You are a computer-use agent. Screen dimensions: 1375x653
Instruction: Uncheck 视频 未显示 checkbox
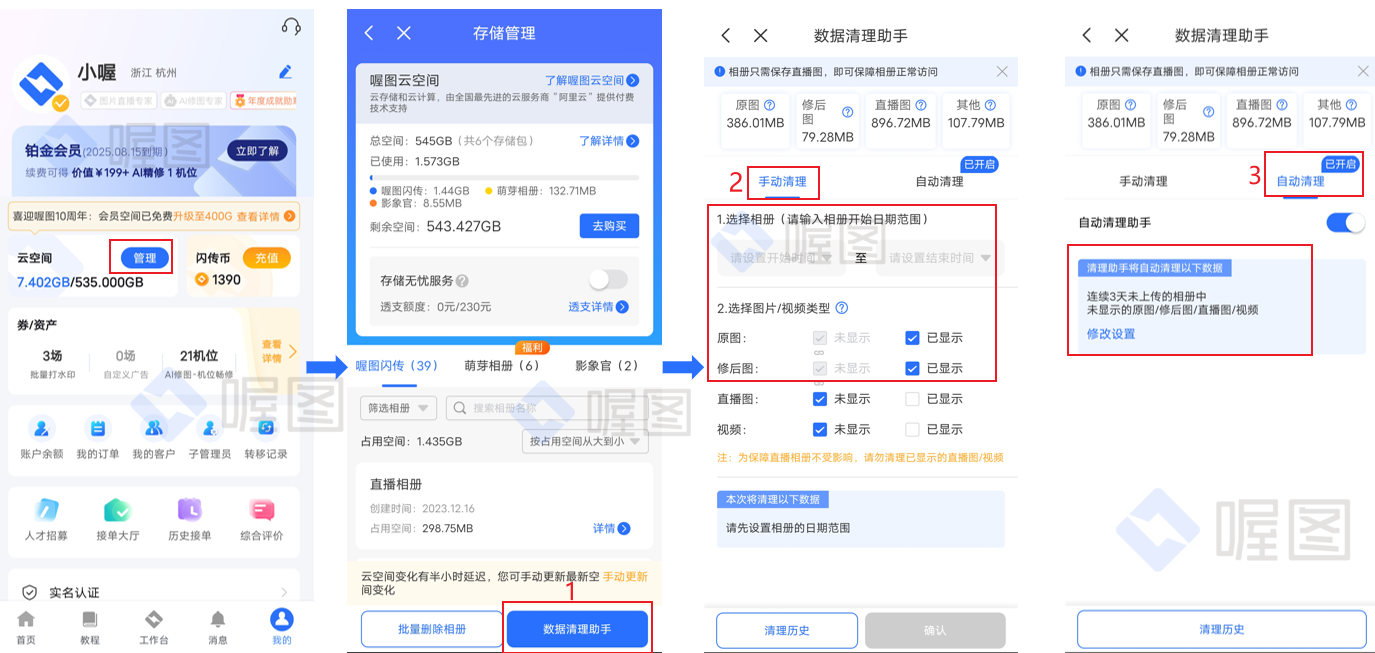(x=820, y=429)
